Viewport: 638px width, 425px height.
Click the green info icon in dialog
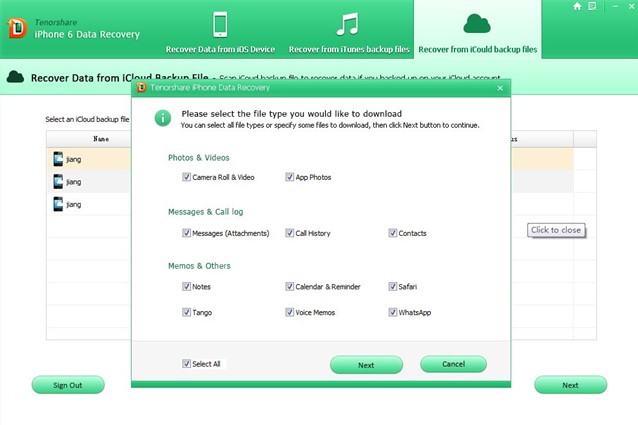tap(163, 118)
